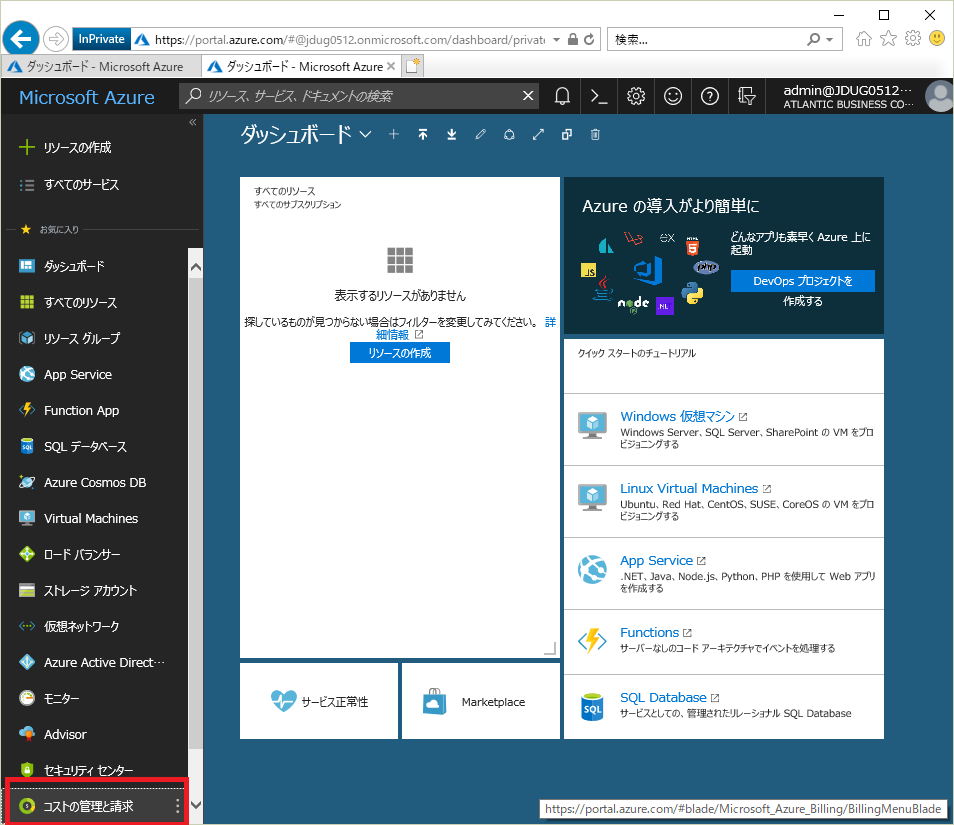Click the download dashboard icon
This screenshot has width=954, height=825.
451,134
